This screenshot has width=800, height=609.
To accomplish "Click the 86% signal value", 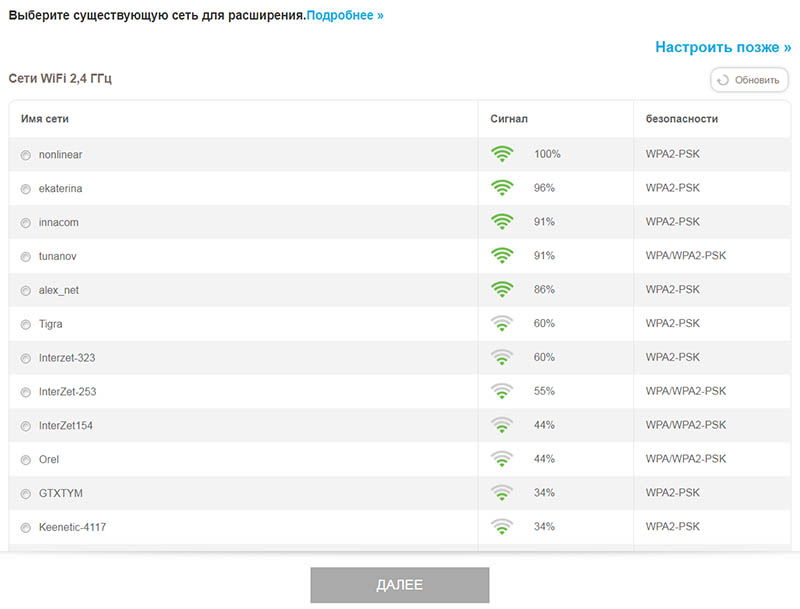I will pos(544,289).
